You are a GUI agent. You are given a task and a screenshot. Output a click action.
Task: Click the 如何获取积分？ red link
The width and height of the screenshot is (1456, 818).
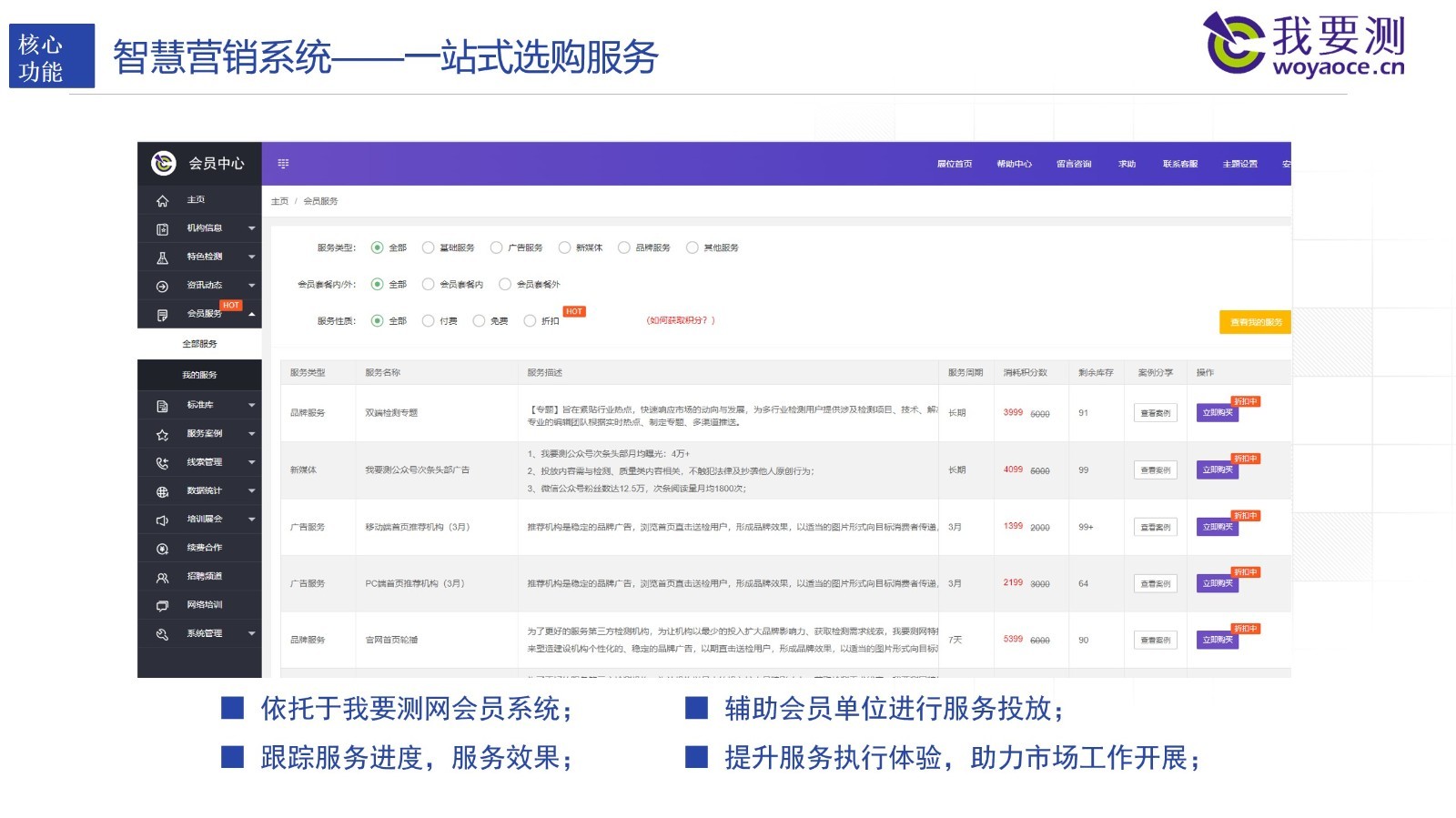click(681, 320)
